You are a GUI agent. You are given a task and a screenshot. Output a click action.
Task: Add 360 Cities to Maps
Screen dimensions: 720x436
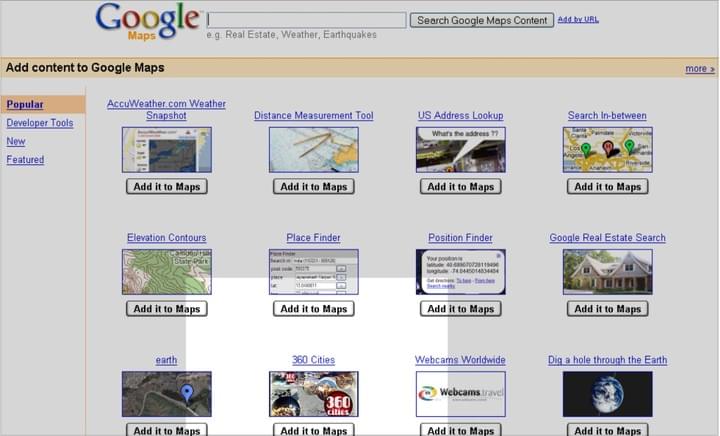pos(314,430)
